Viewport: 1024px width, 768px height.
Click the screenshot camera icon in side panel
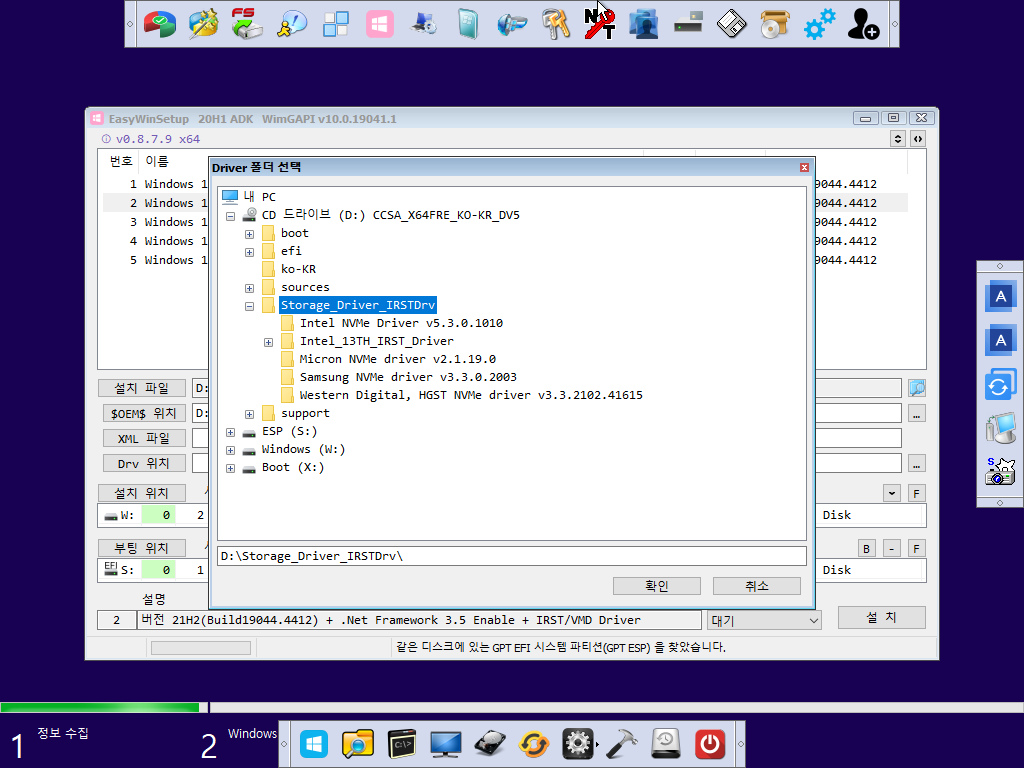click(x=1000, y=471)
